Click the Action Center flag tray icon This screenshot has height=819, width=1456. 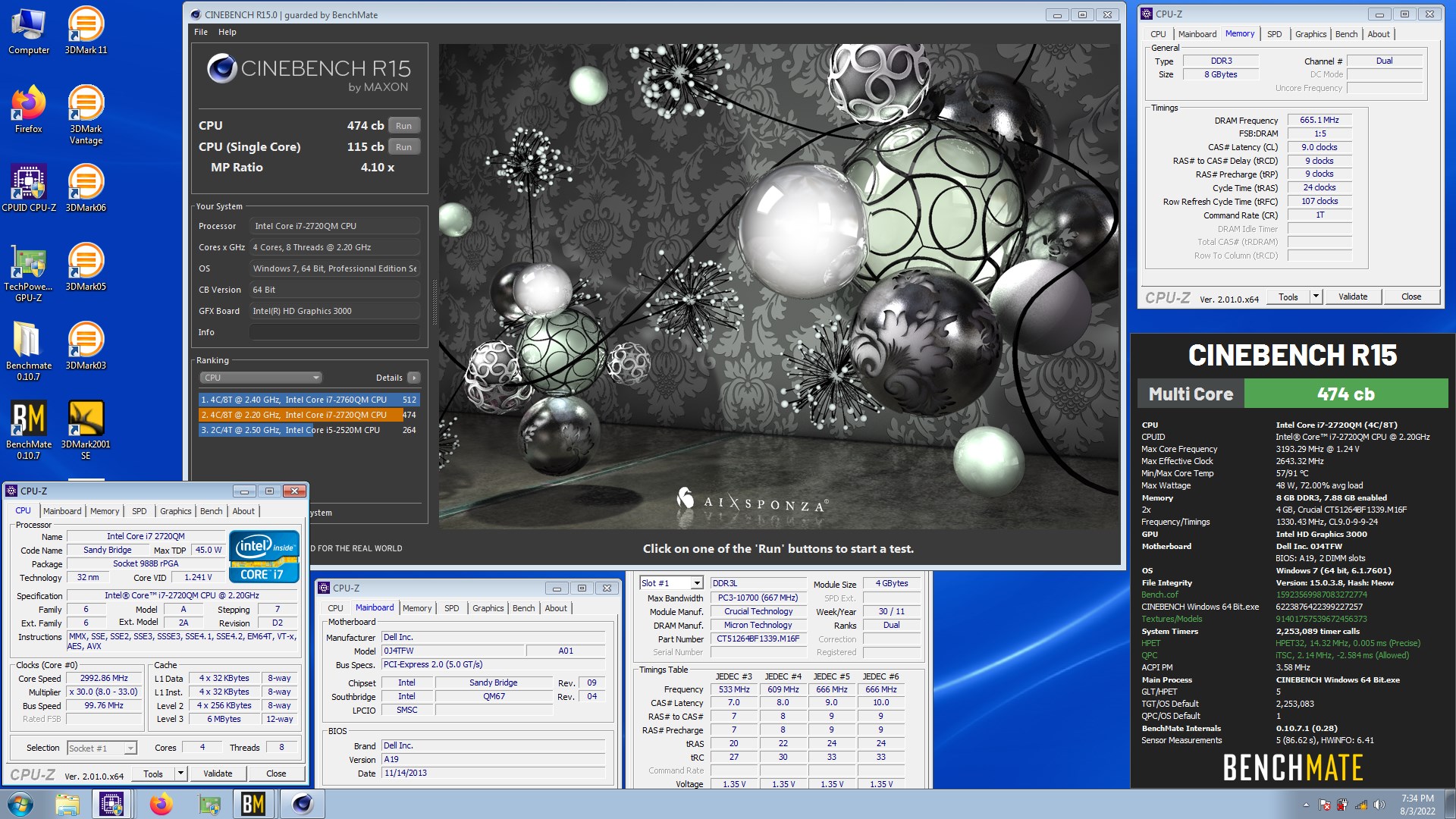(x=1324, y=805)
